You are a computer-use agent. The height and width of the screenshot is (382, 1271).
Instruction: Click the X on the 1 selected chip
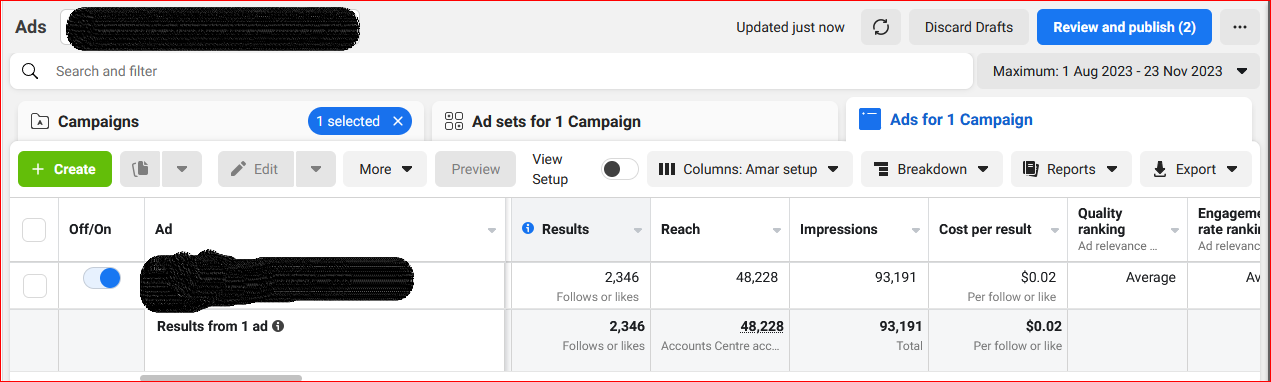pyautogui.click(x=397, y=121)
